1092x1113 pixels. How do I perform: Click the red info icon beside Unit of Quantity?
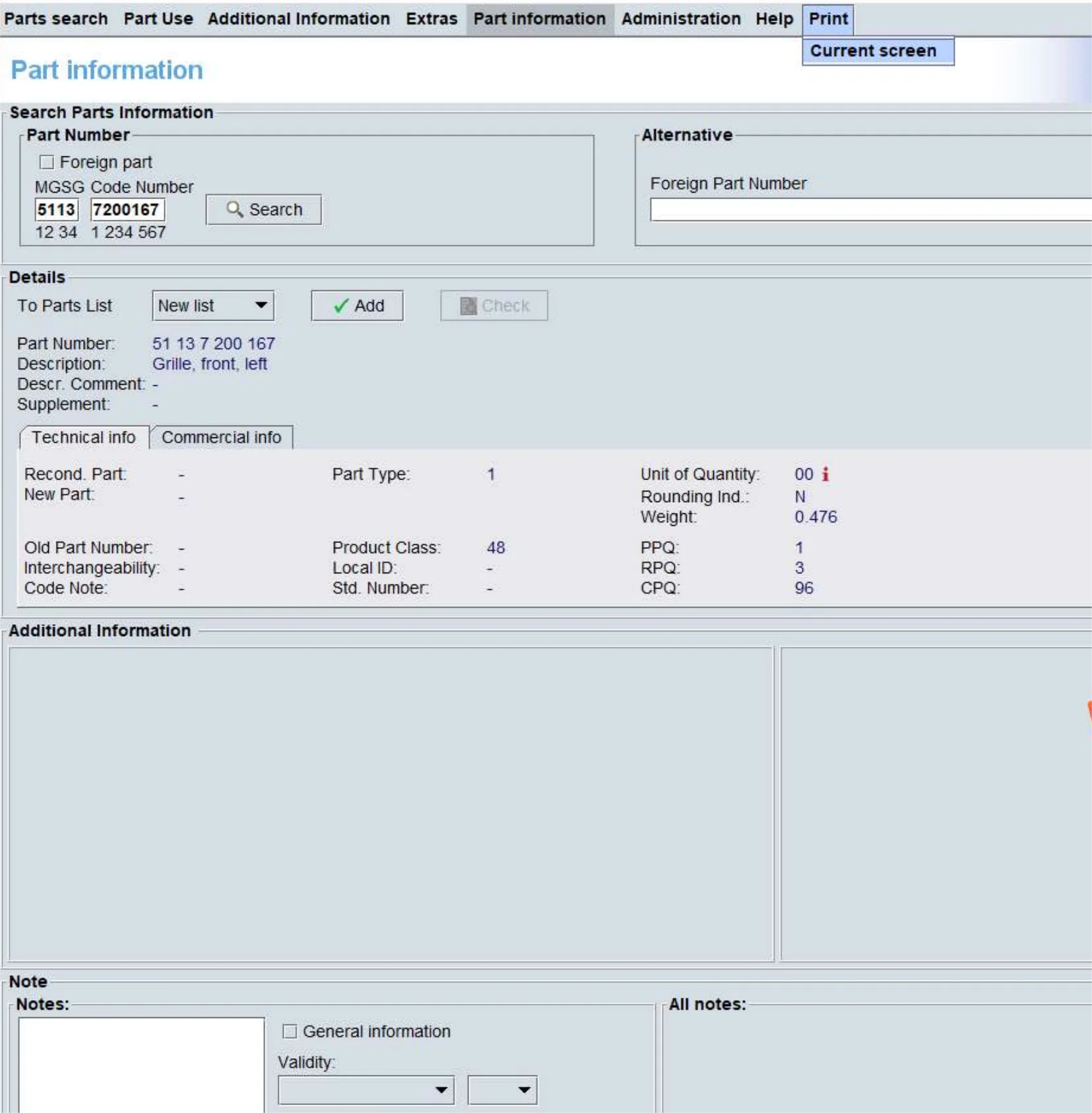pos(825,474)
